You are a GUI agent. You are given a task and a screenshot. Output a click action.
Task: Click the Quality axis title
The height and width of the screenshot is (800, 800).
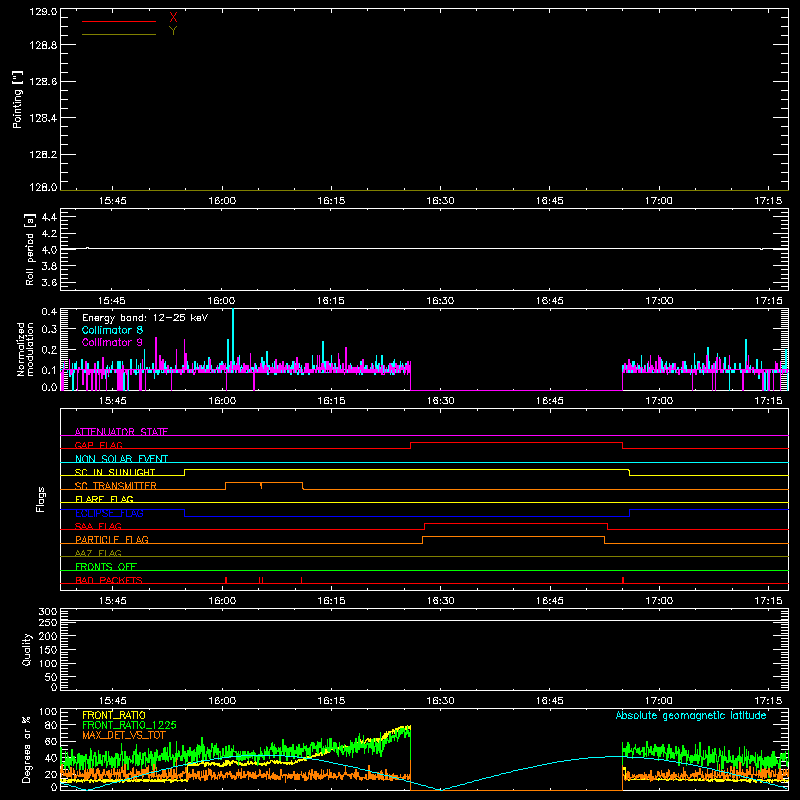(27, 649)
